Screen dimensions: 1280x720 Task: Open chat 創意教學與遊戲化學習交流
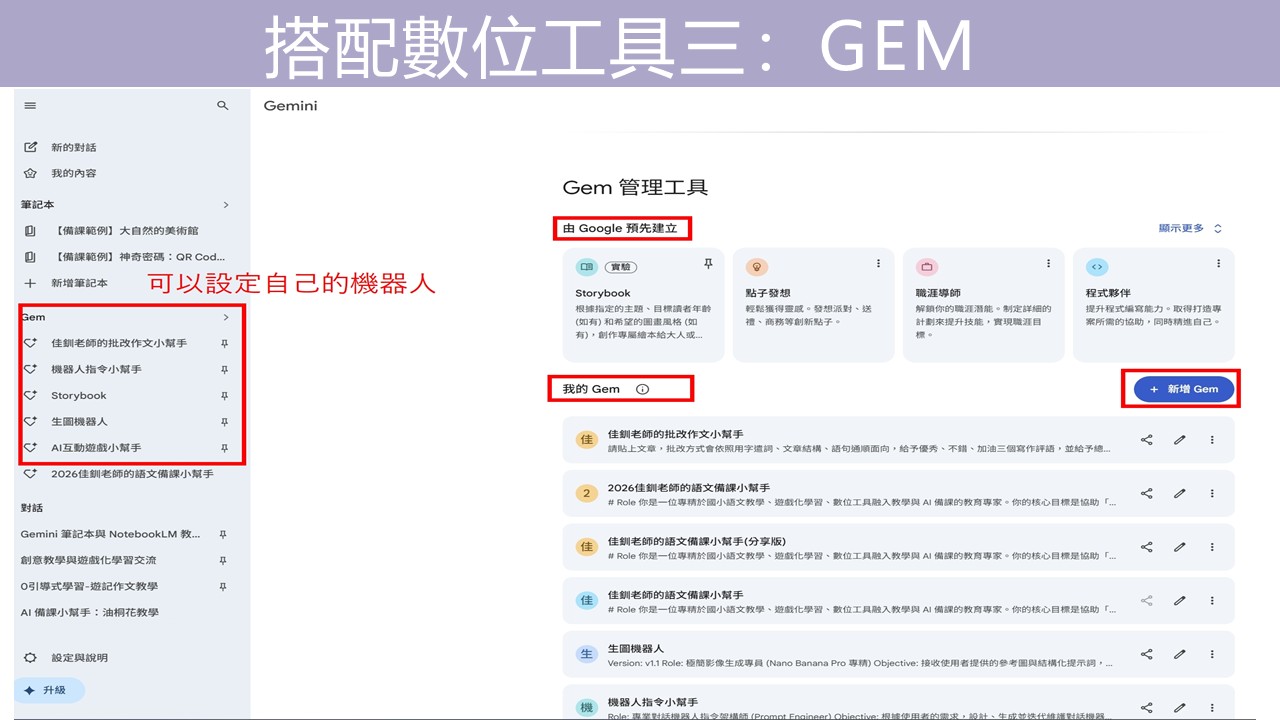88,560
